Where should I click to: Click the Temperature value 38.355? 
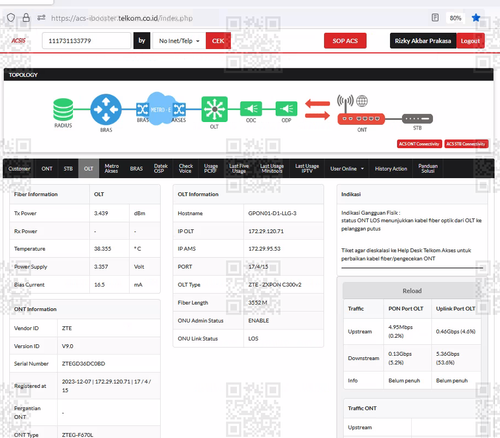pyautogui.click(x=102, y=249)
